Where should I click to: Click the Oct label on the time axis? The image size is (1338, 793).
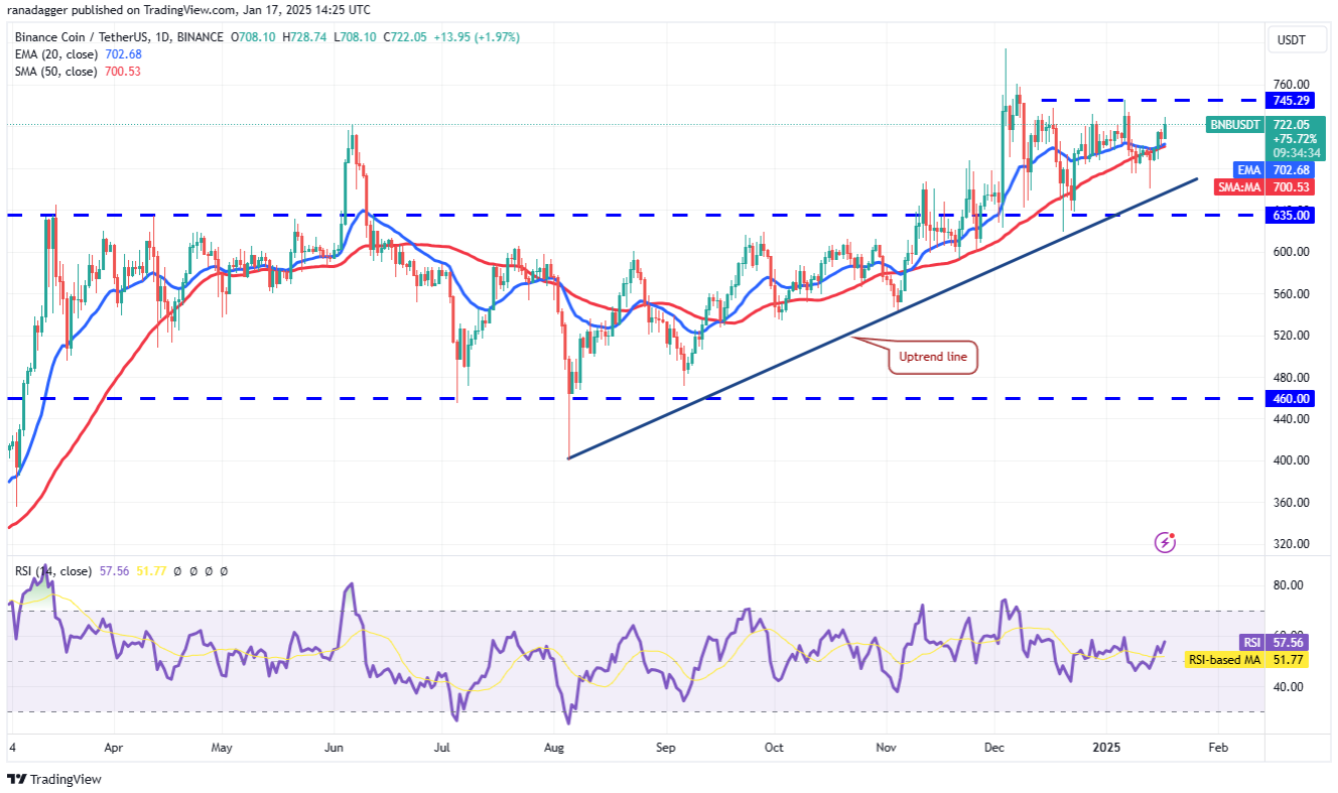(x=773, y=747)
